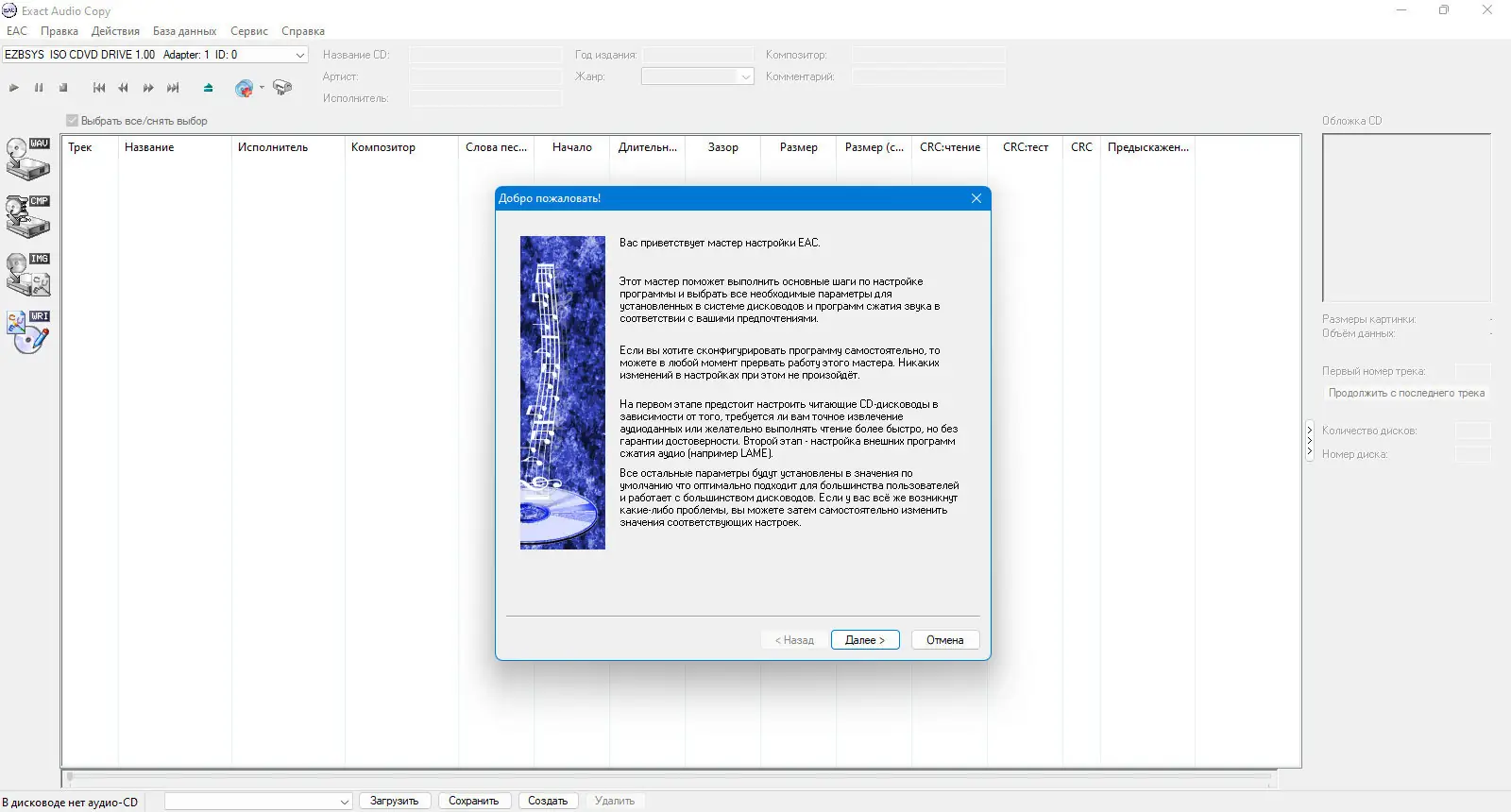Click the Удалить button
The height and width of the screenshot is (812, 1511).
(x=615, y=801)
